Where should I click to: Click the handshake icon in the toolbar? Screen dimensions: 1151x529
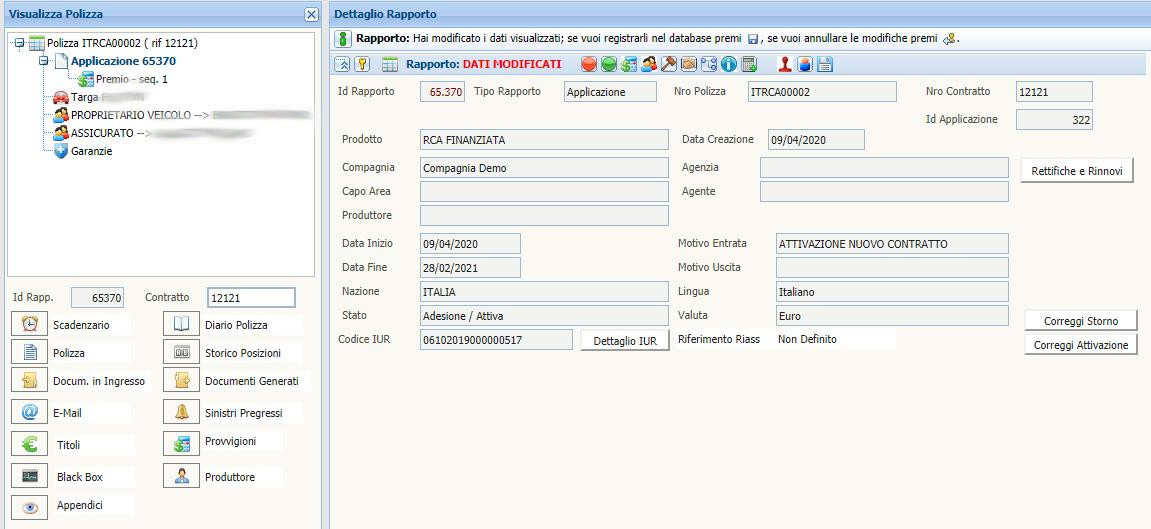pos(689,65)
